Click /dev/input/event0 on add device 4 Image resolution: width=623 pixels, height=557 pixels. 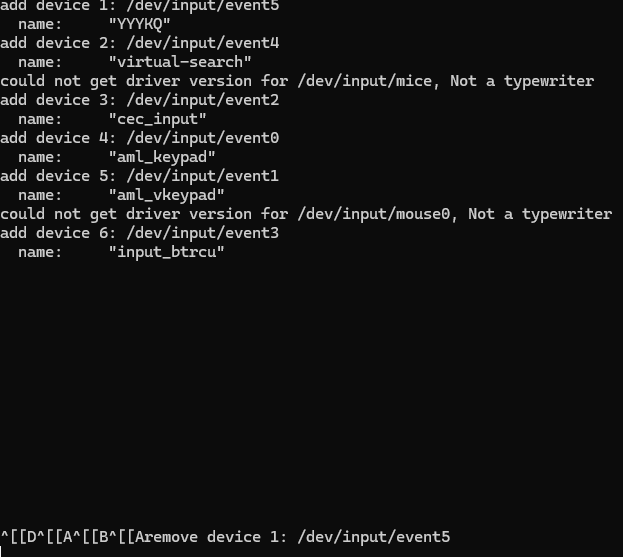tap(203, 138)
